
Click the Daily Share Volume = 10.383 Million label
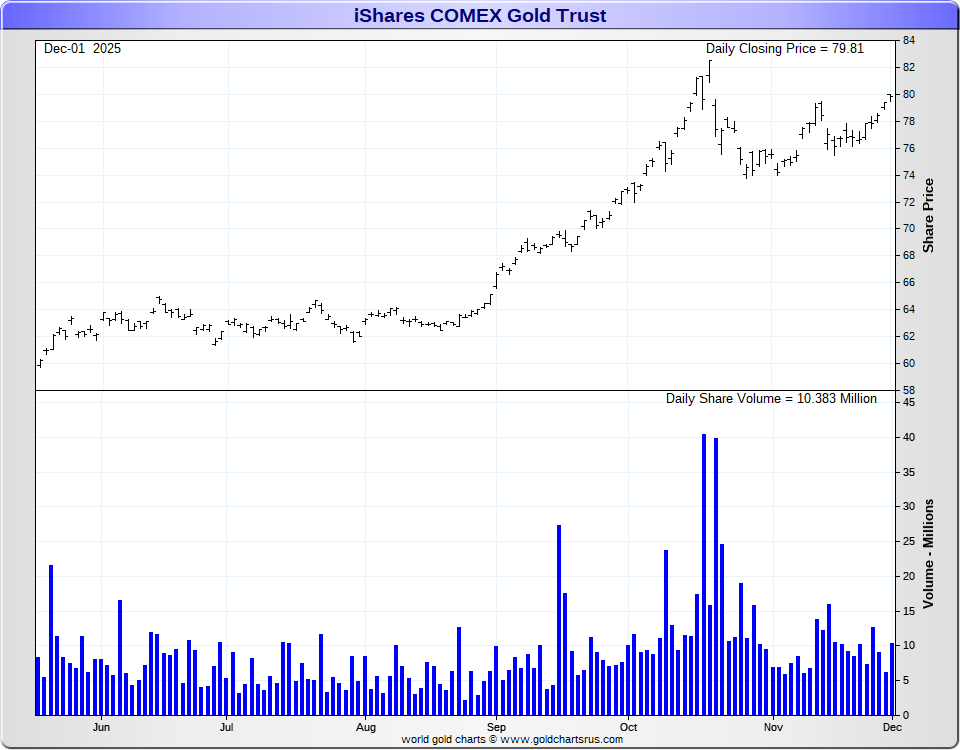click(771, 399)
